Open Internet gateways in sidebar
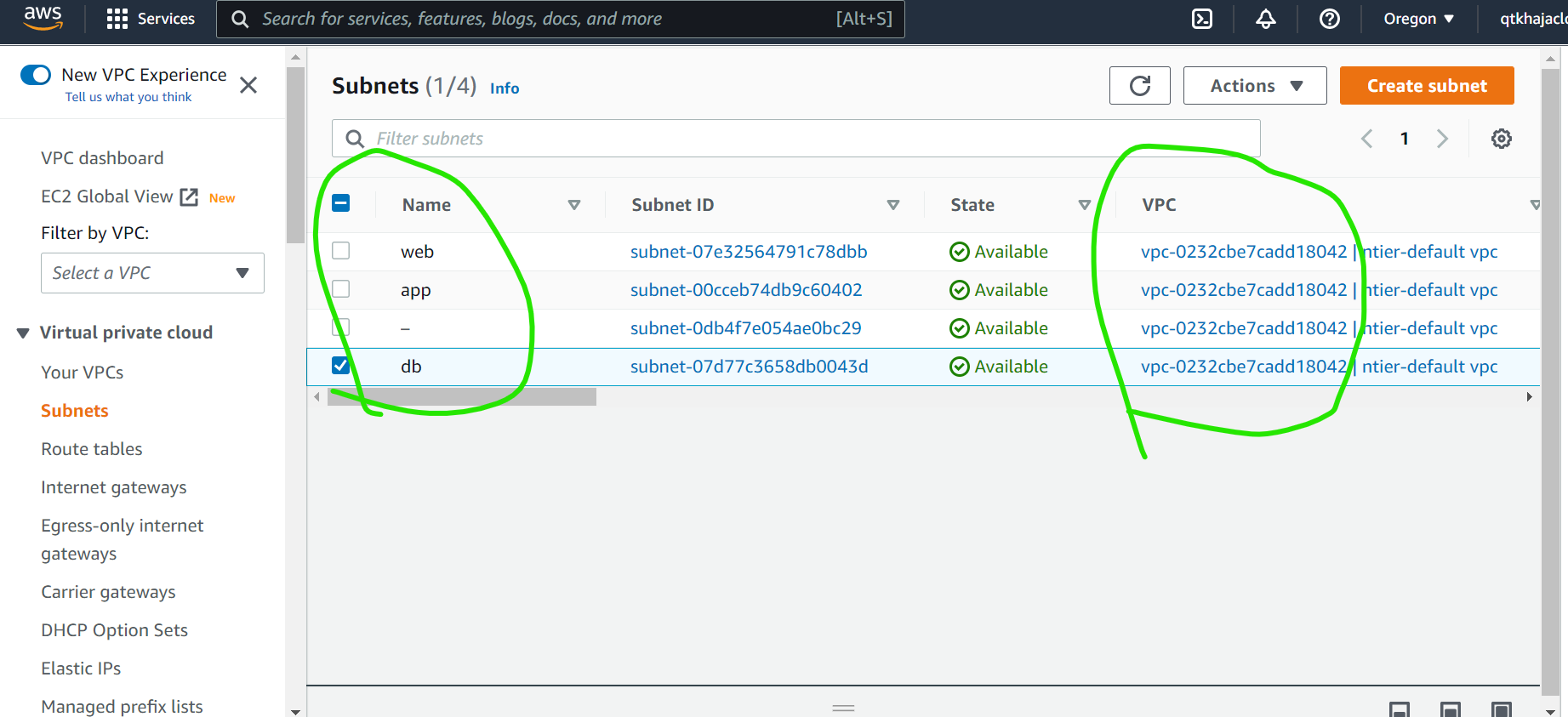 (114, 487)
